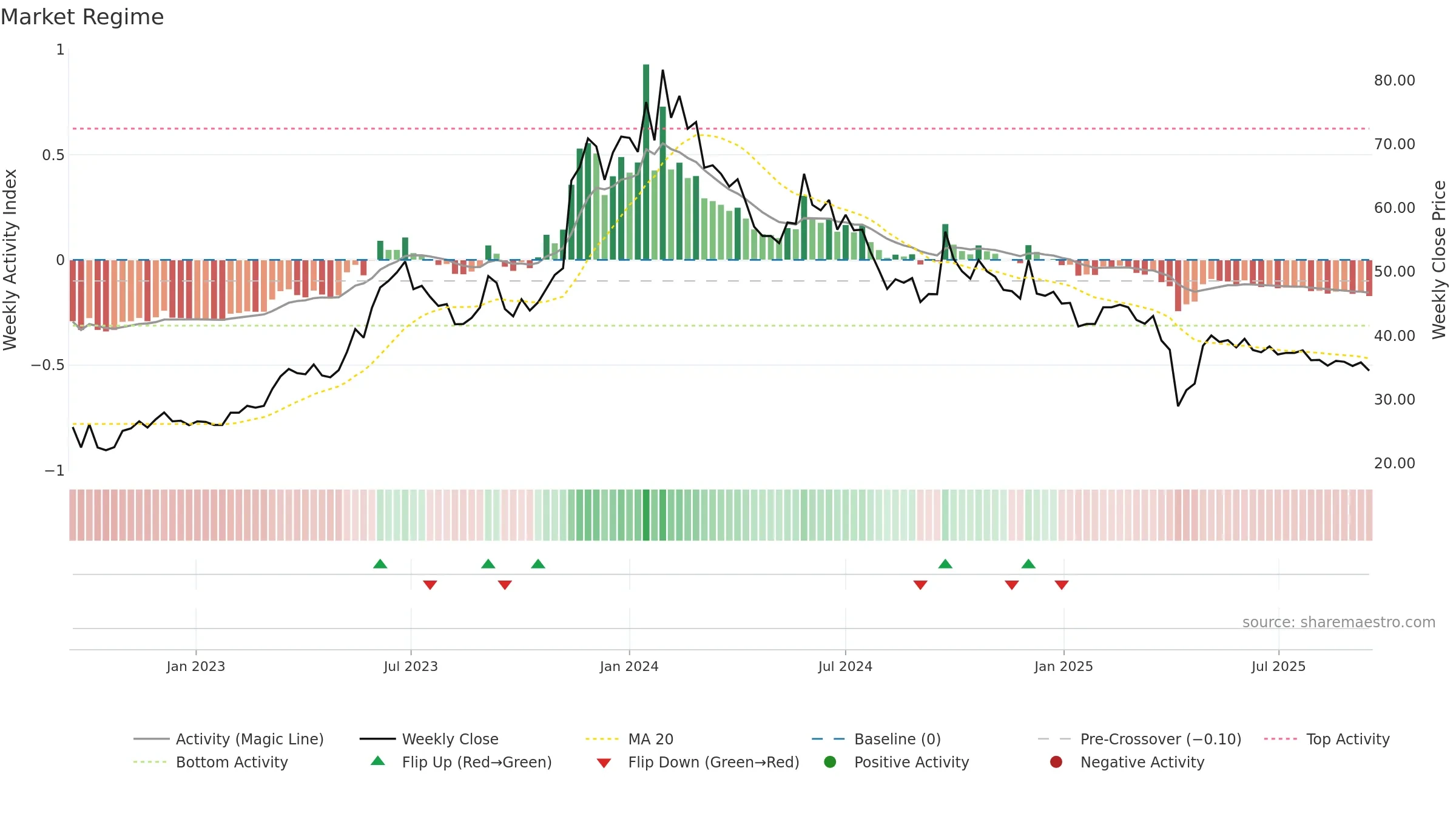Click the Jan 2023 x-axis label
The width and height of the screenshot is (1456, 819).
pos(196,666)
